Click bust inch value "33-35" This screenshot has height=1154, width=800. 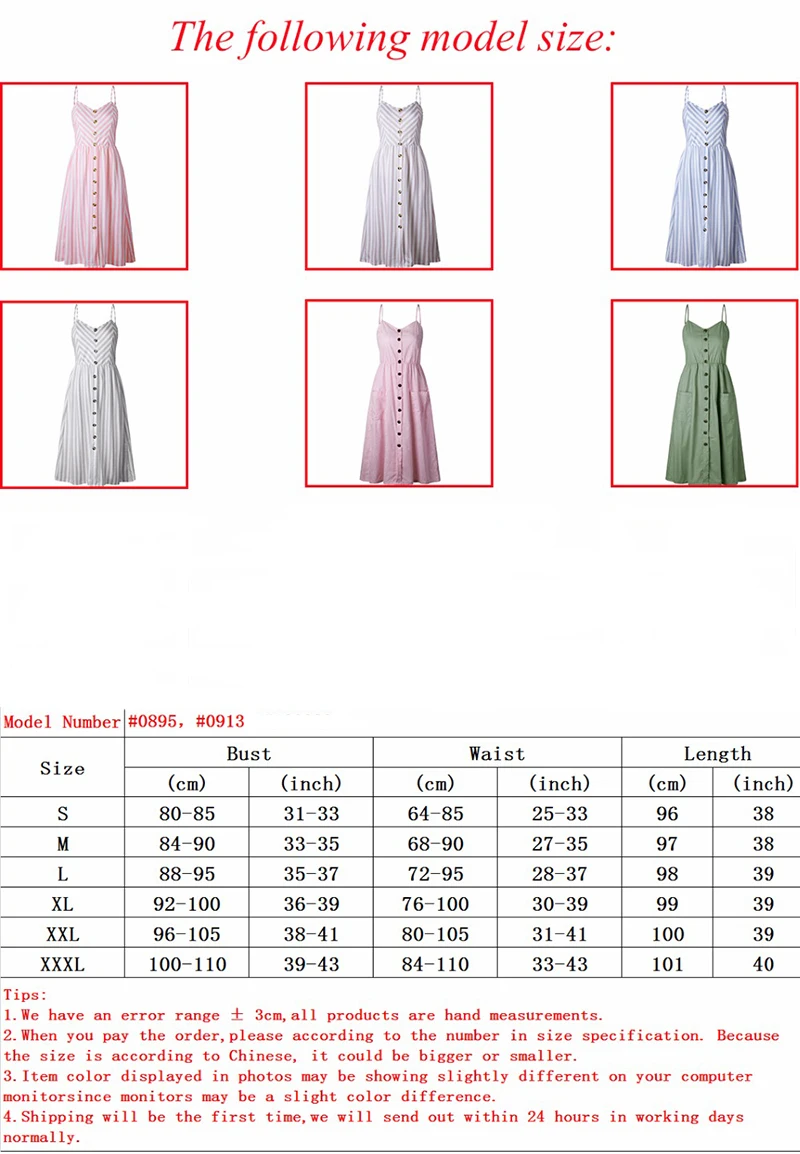[311, 844]
